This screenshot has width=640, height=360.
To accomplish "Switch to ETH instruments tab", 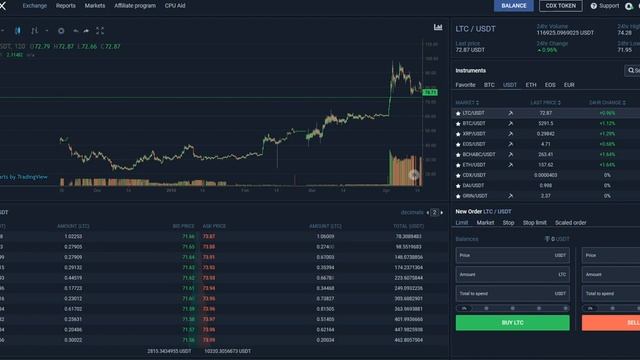I will tap(531, 85).
